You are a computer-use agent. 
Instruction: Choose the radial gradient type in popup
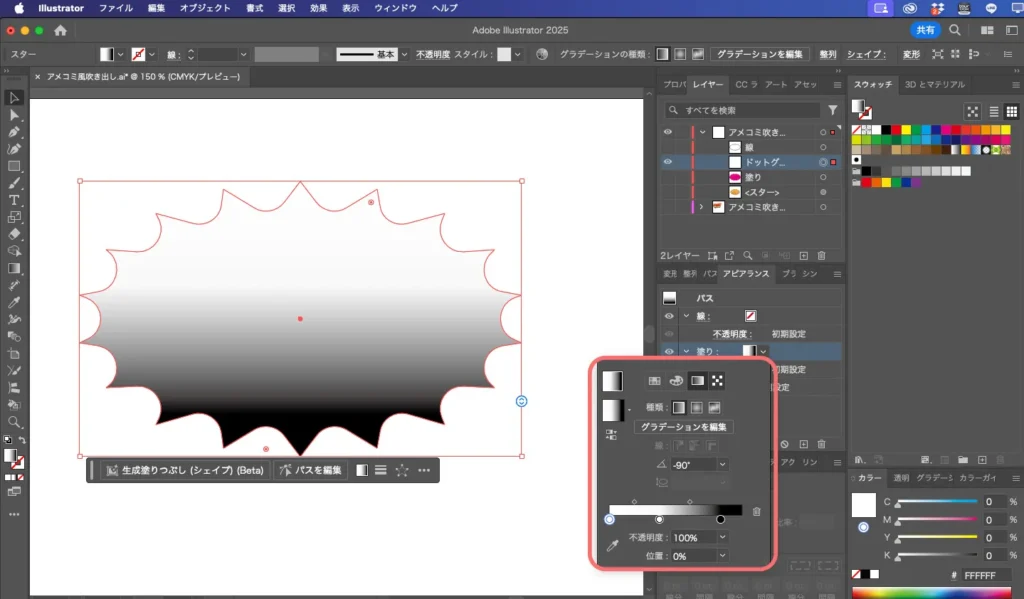point(697,408)
